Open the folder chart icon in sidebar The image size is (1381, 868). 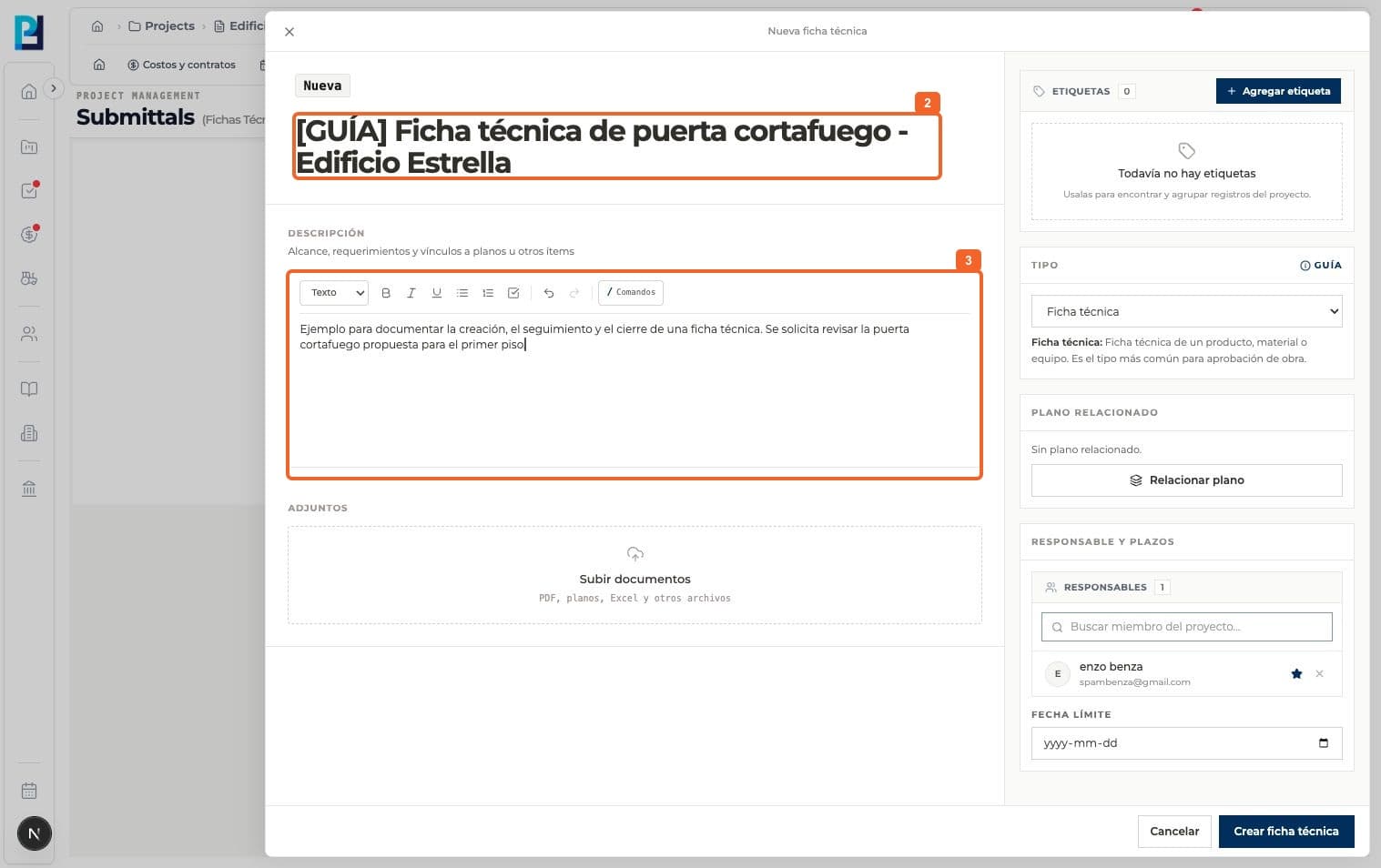pyautogui.click(x=29, y=146)
